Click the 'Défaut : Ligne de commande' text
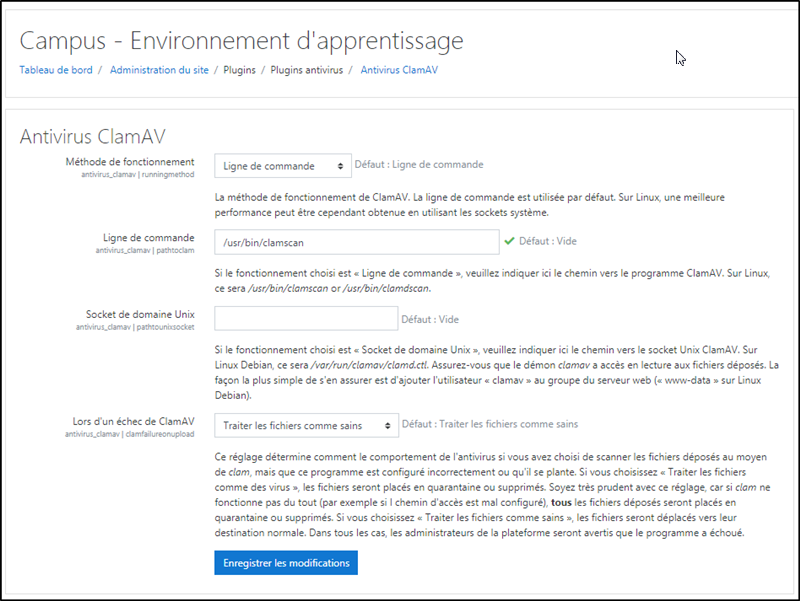800x601 pixels. coord(419,165)
